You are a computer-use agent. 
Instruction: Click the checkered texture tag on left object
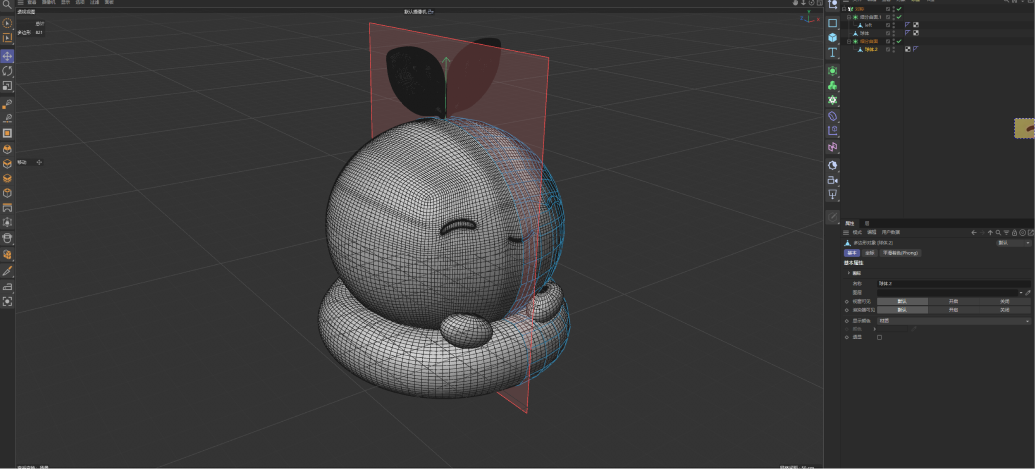916,25
